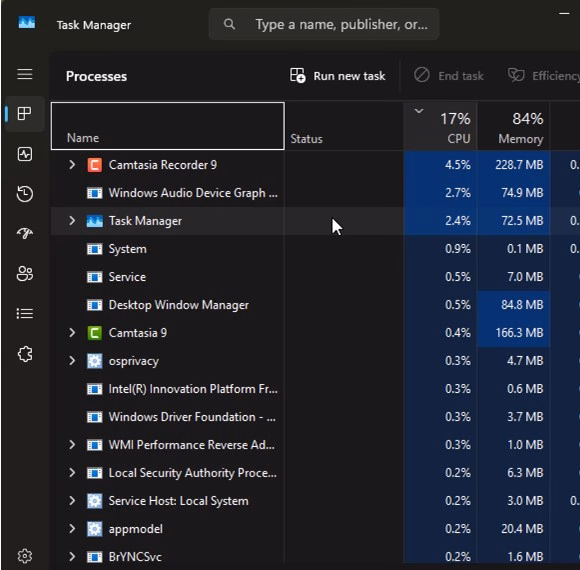Sort processes by Status column header

pyautogui.click(x=344, y=126)
